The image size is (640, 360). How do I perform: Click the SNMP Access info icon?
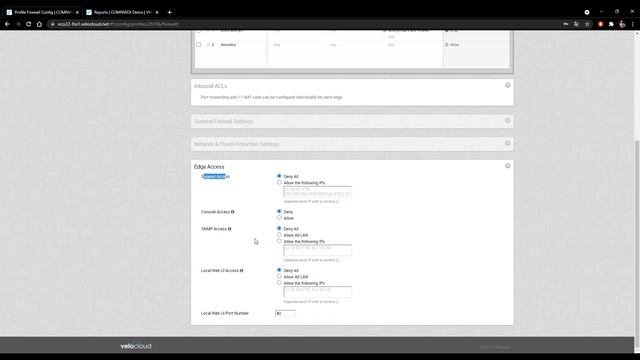point(229,229)
